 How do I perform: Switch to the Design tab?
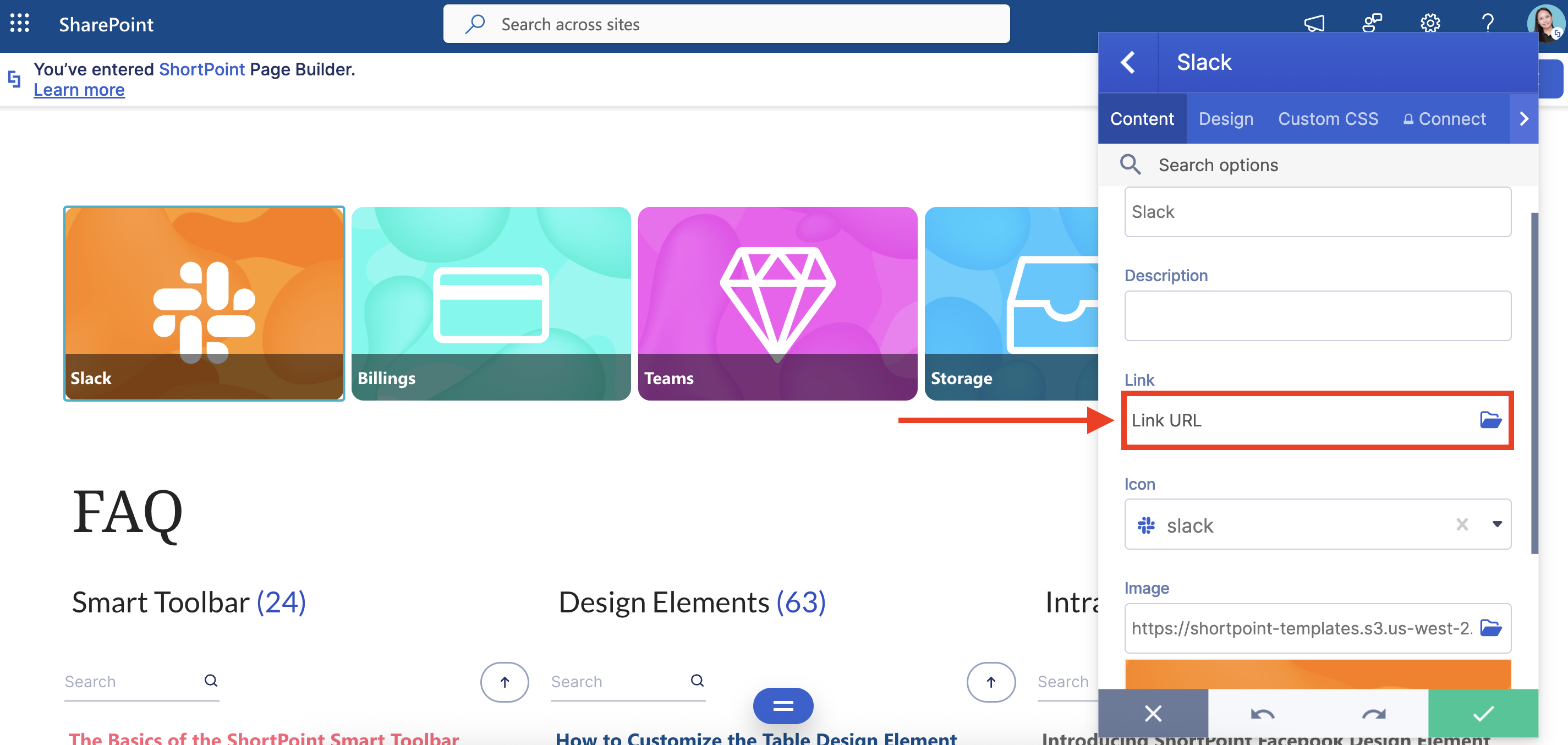1225,119
